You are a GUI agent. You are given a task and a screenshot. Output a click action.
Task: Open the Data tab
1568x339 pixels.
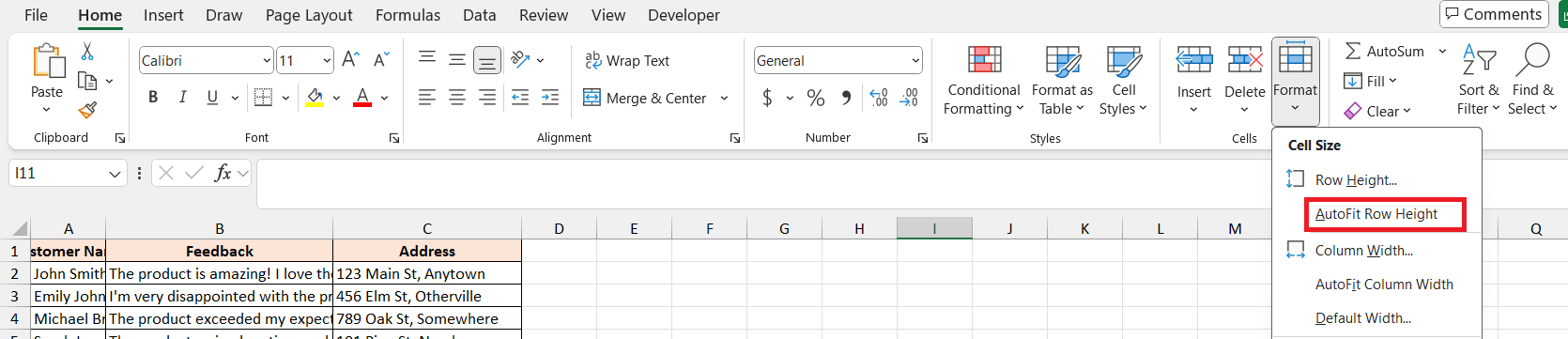[480, 15]
